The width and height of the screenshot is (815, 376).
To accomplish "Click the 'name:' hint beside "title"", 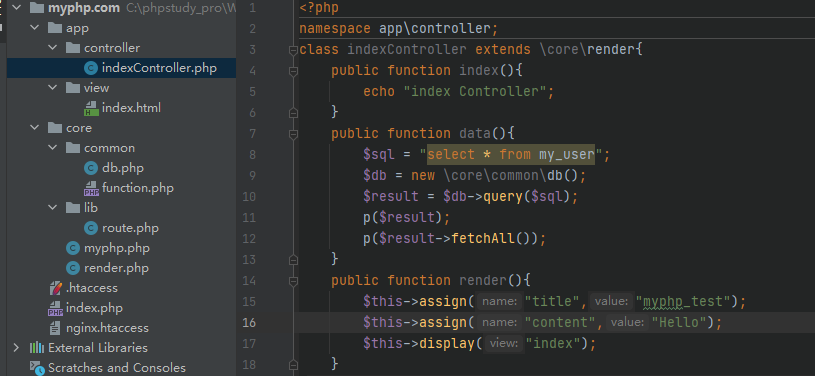I will 499,302.
